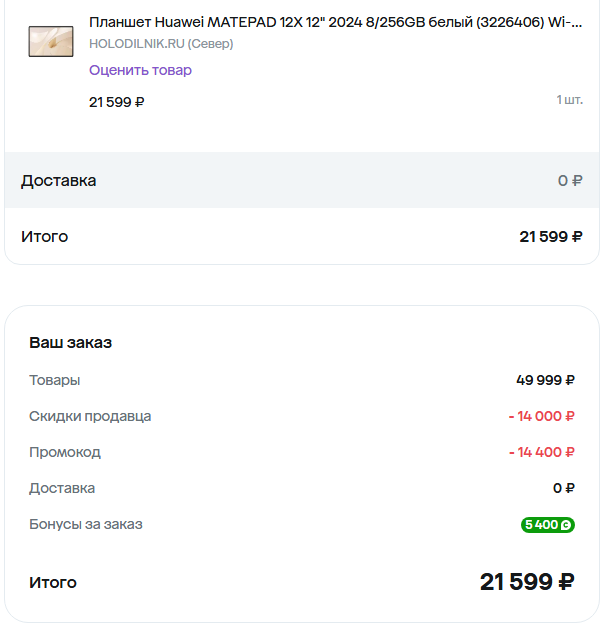Click the Доставка label in the gray row

pos(59,181)
